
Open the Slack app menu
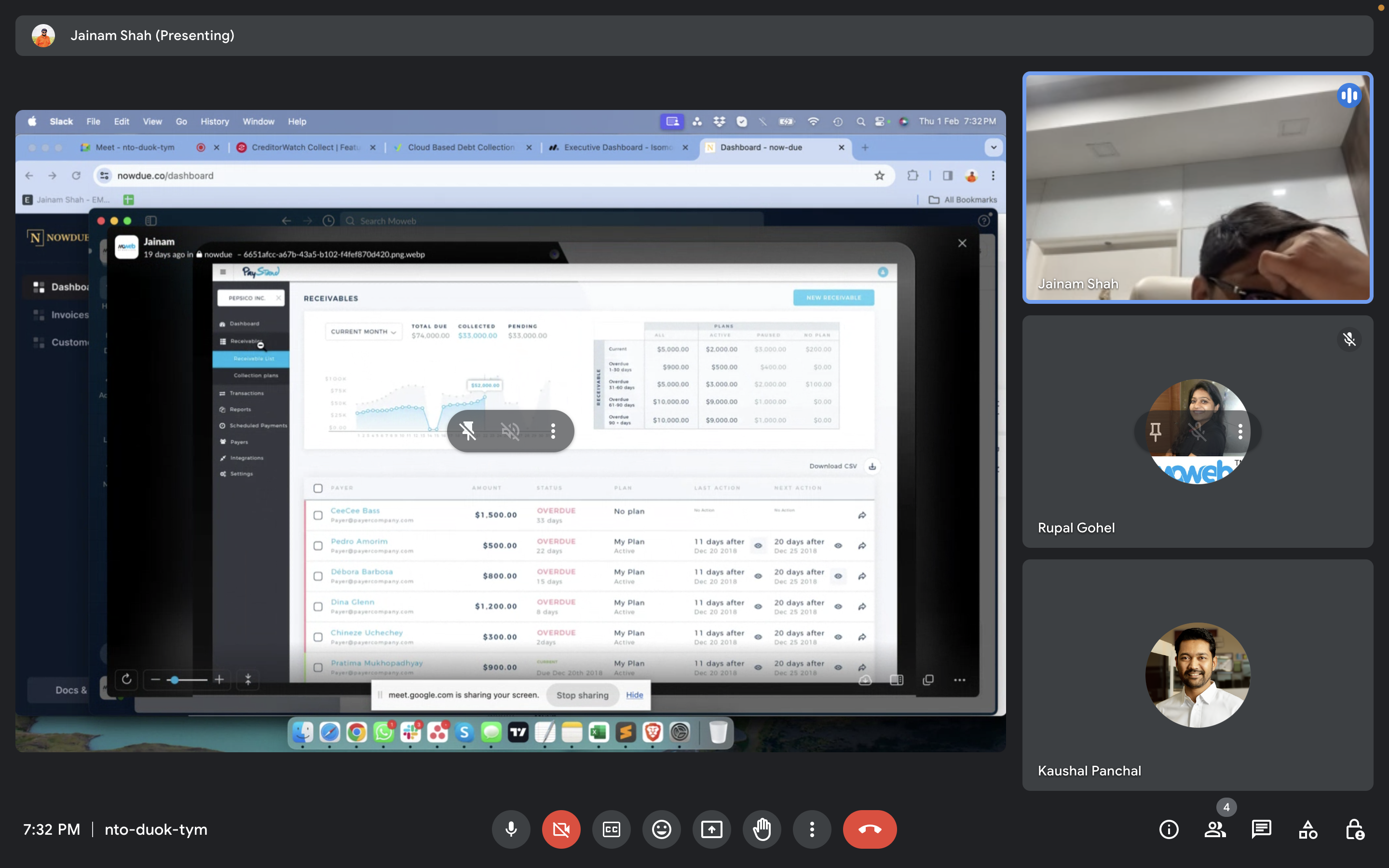point(61,121)
